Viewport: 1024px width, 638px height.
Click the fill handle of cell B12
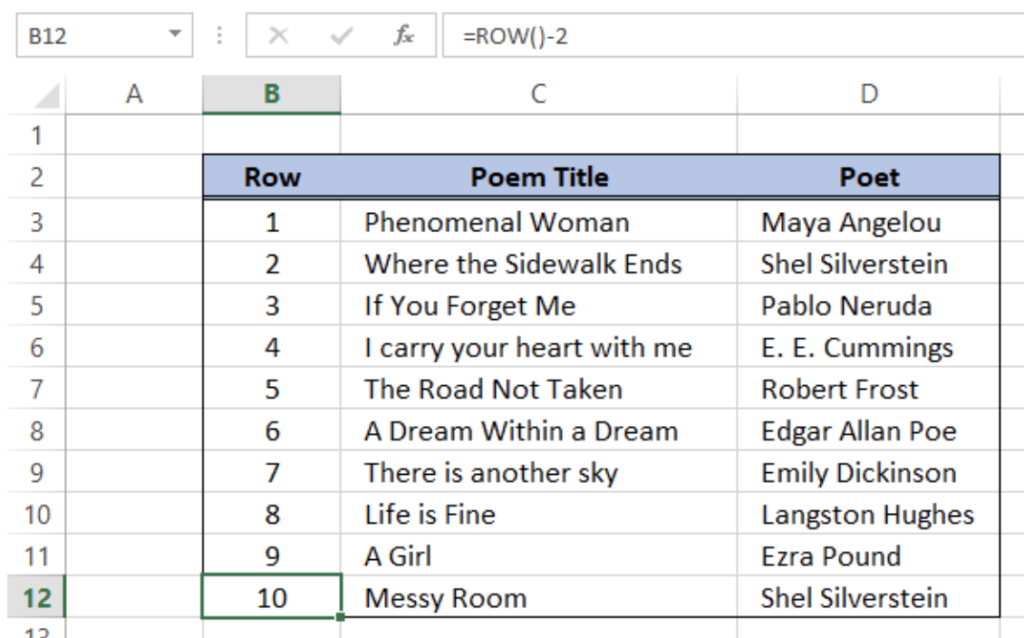click(x=341, y=617)
